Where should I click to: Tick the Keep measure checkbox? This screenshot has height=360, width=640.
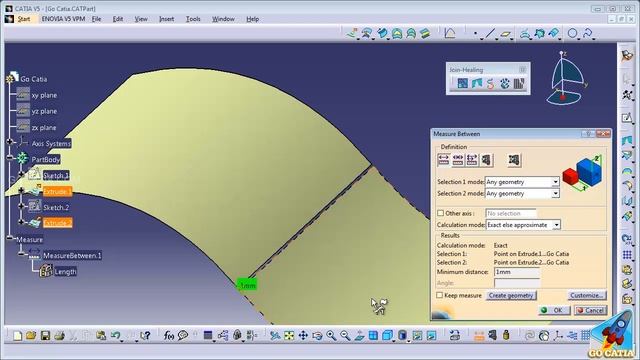[440, 295]
